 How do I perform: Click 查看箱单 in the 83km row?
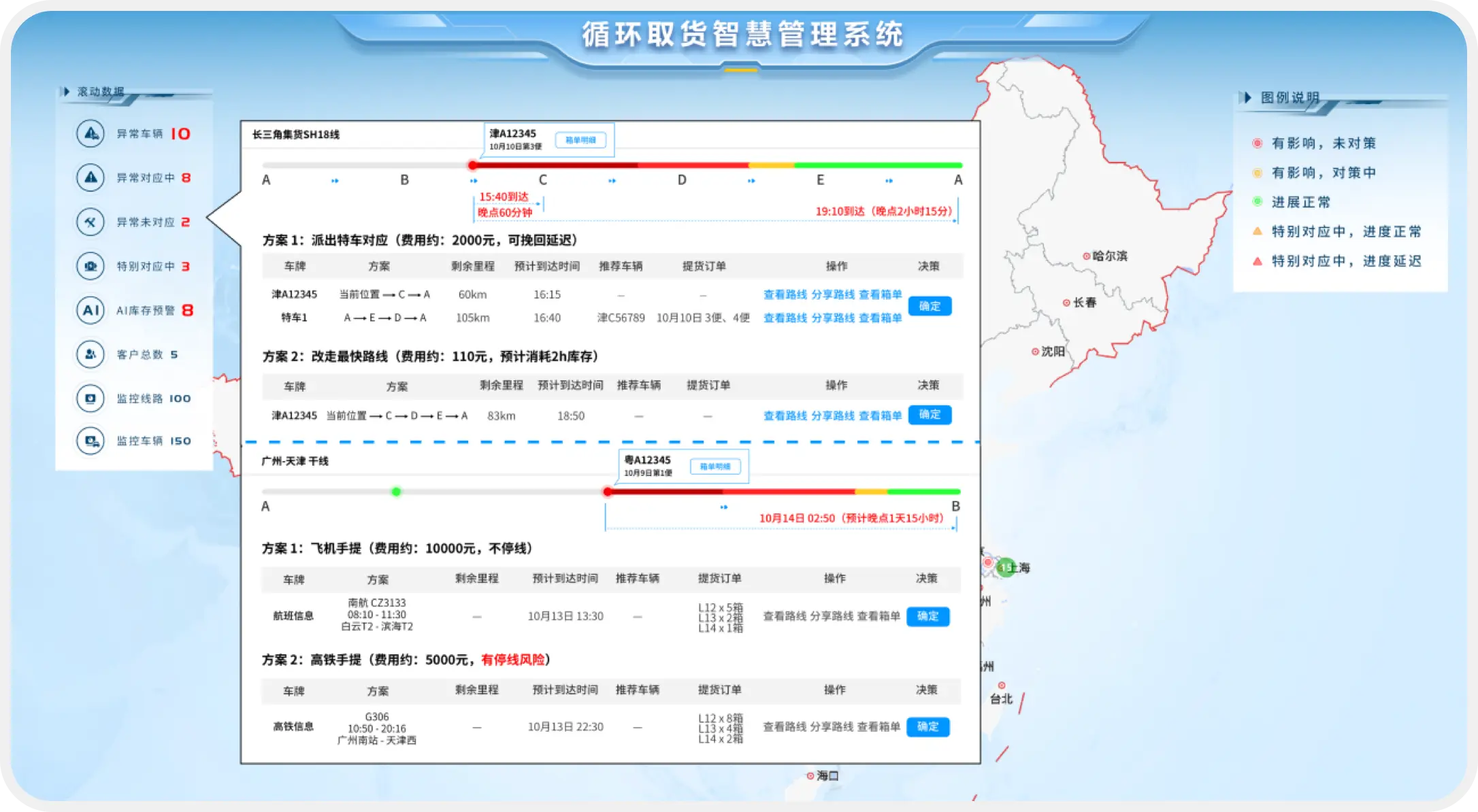(881, 416)
